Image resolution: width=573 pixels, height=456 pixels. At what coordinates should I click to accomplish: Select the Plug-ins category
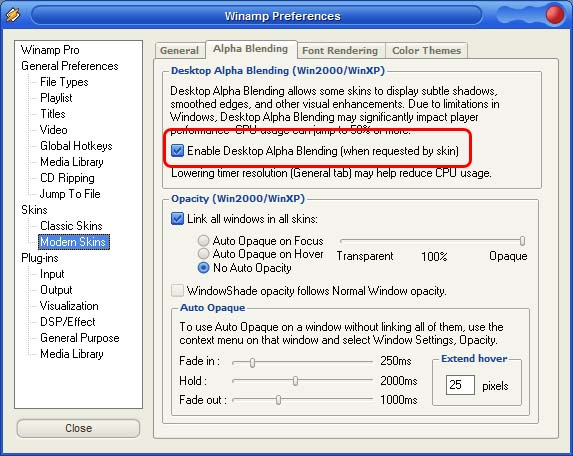click(x=40, y=258)
